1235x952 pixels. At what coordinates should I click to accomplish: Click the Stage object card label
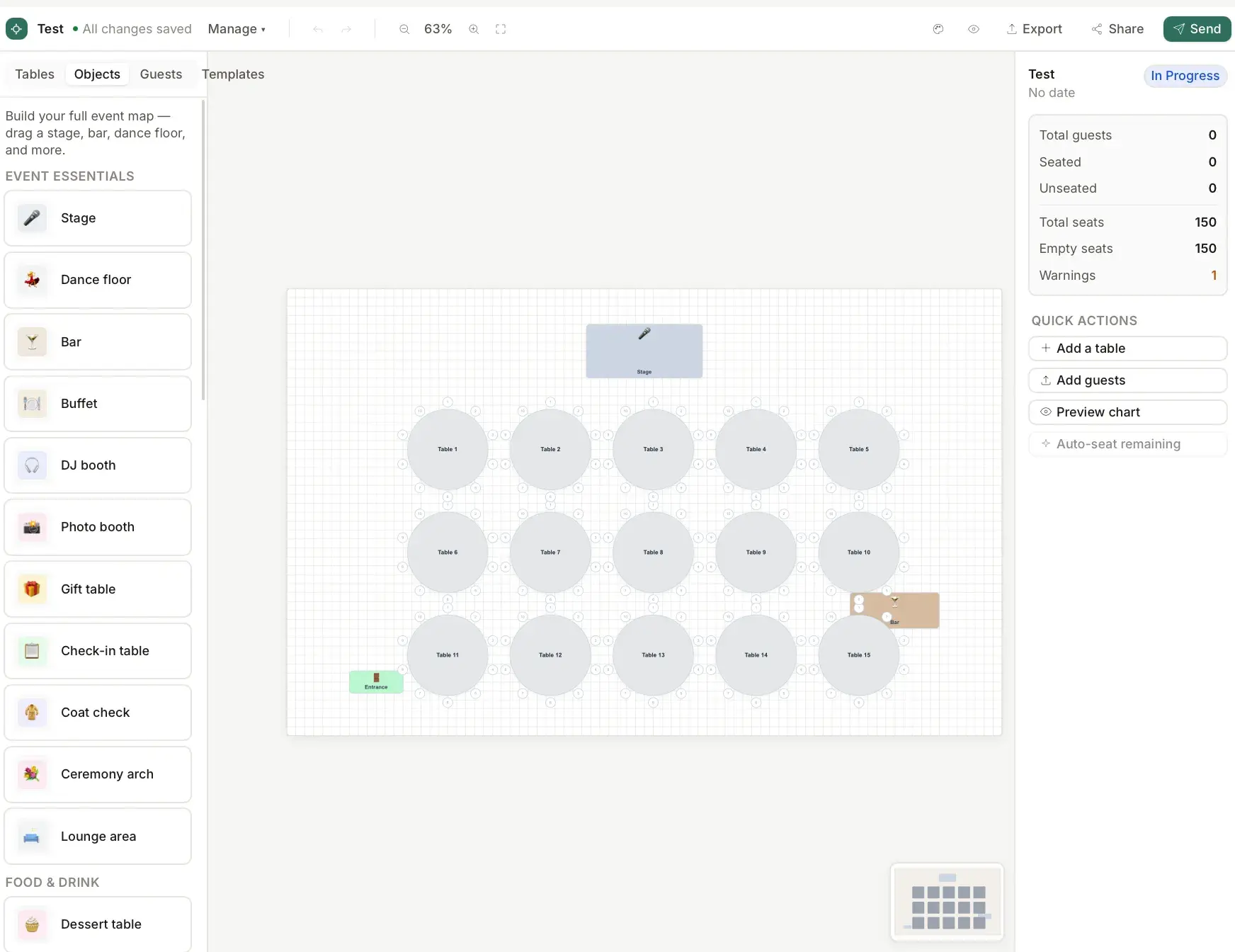tap(78, 218)
